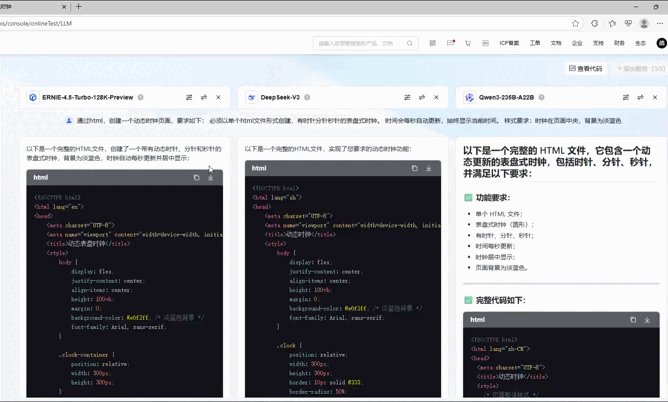Bookmark page with browser star icon
This screenshot has height=402, width=668.
click(x=576, y=23)
